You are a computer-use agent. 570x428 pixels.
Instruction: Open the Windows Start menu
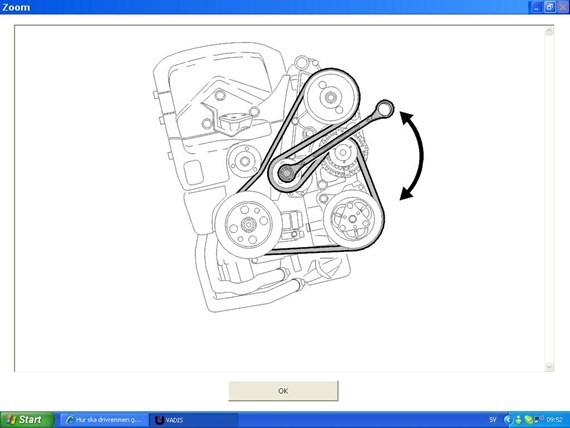pos(27,420)
